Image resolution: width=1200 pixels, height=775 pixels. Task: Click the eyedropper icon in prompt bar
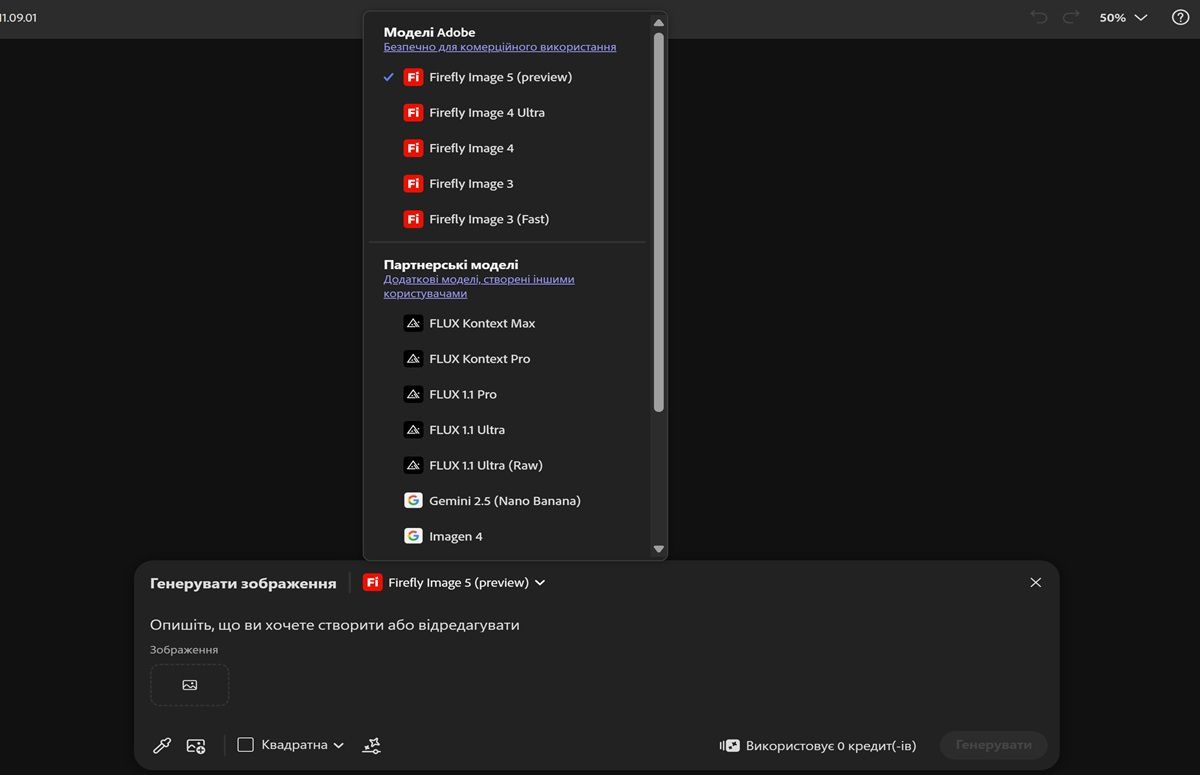[161, 745]
